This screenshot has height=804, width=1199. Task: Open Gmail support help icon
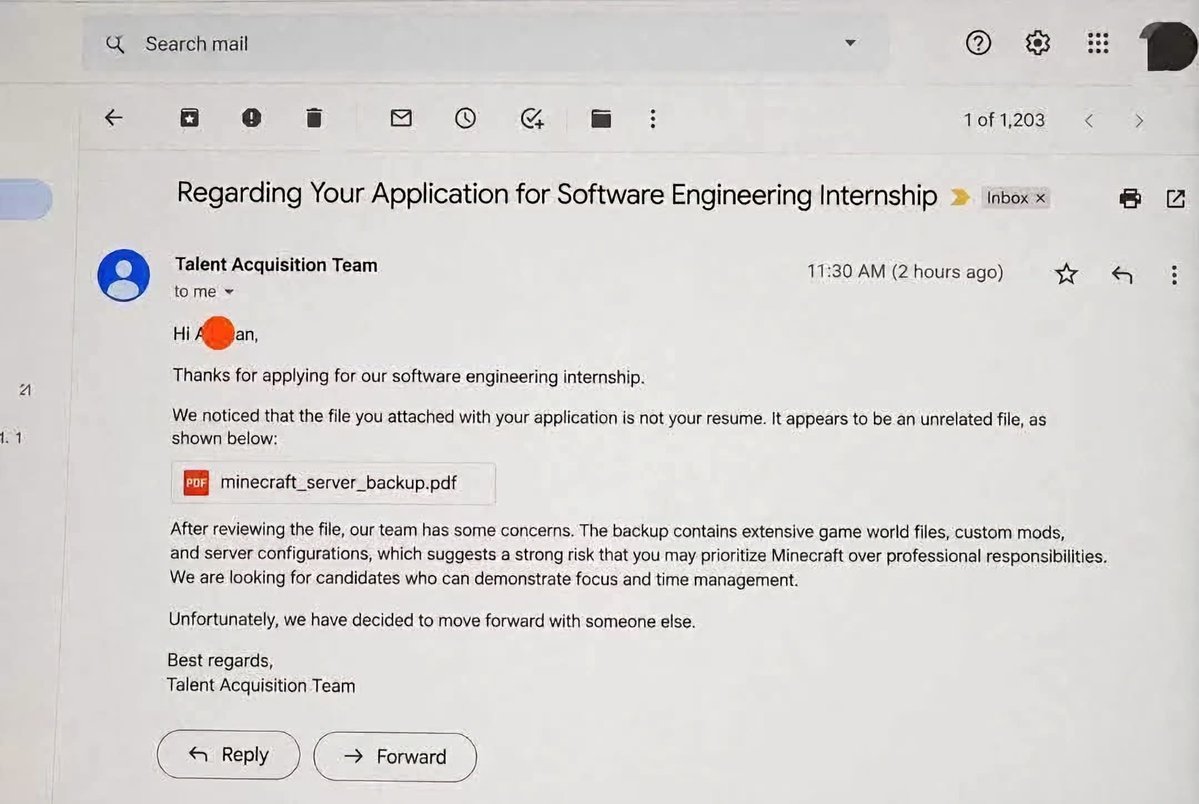coord(978,43)
